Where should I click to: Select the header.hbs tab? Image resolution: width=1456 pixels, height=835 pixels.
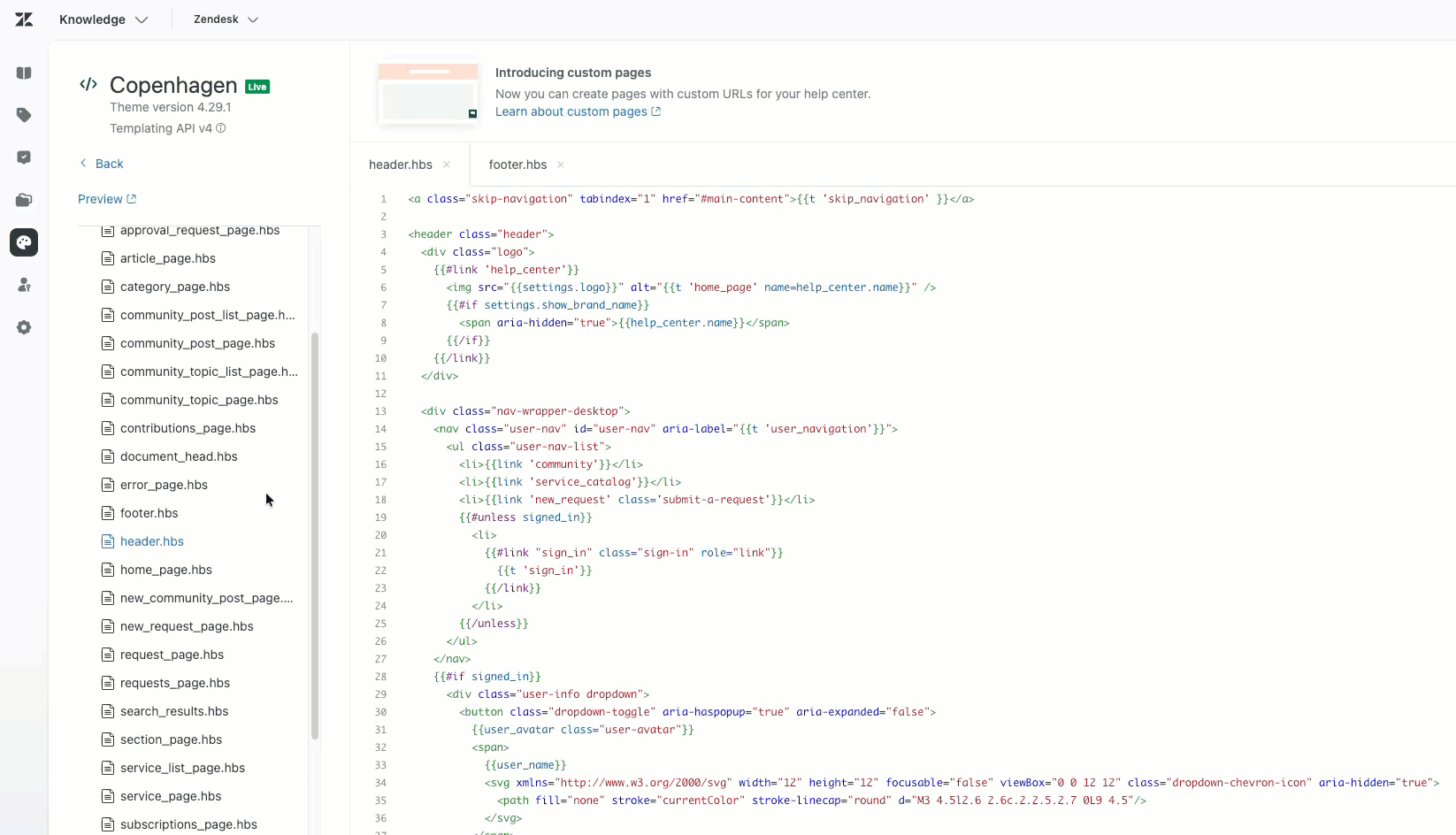(x=400, y=165)
